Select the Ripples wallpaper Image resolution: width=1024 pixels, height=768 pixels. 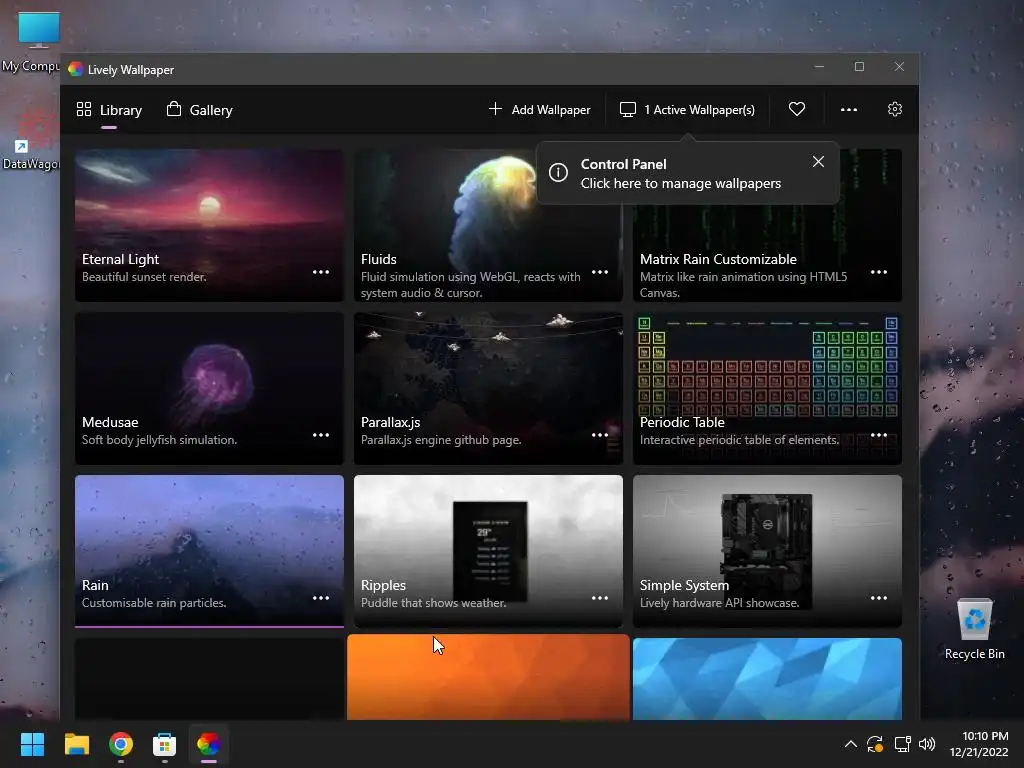pyautogui.click(x=488, y=551)
